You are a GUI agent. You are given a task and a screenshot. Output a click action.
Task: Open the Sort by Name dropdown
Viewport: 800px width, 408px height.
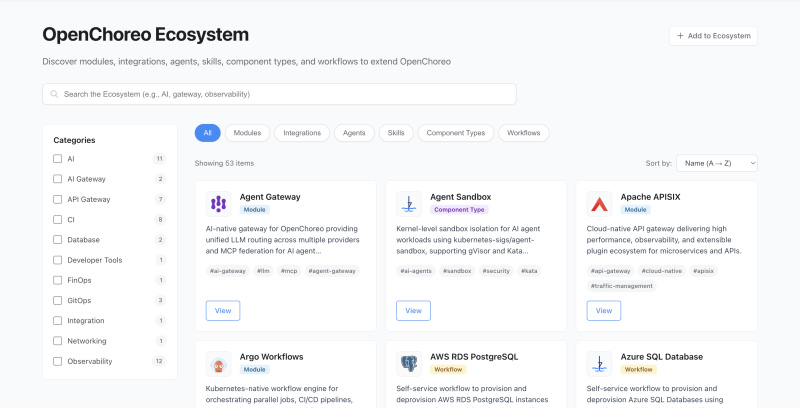717,163
